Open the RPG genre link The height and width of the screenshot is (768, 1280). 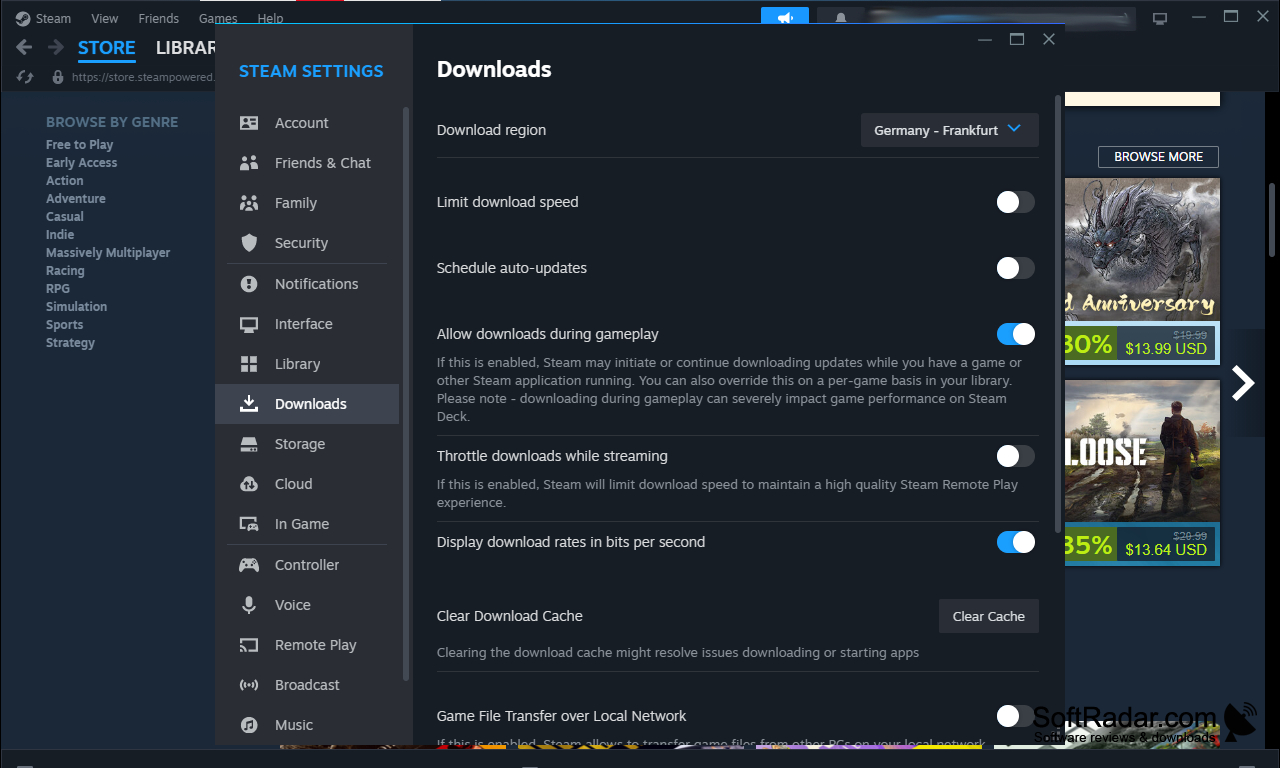click(58, 289)
